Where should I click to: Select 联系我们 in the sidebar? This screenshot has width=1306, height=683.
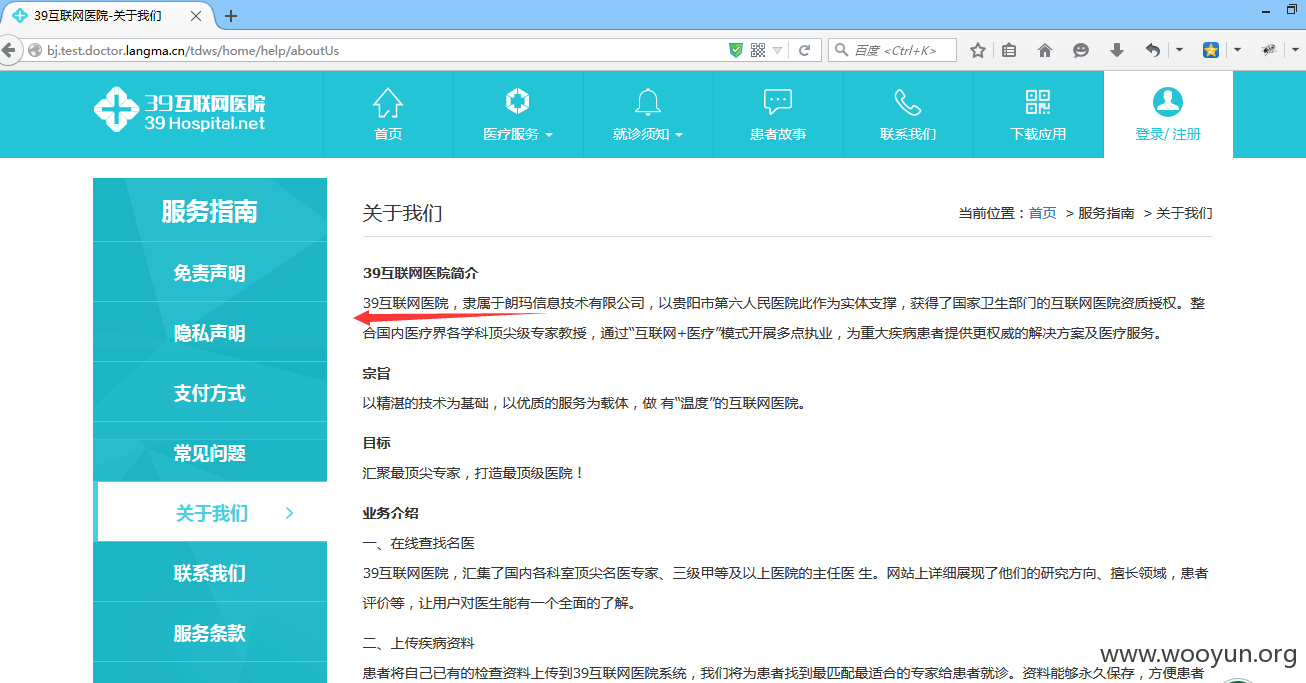(210, 572)
